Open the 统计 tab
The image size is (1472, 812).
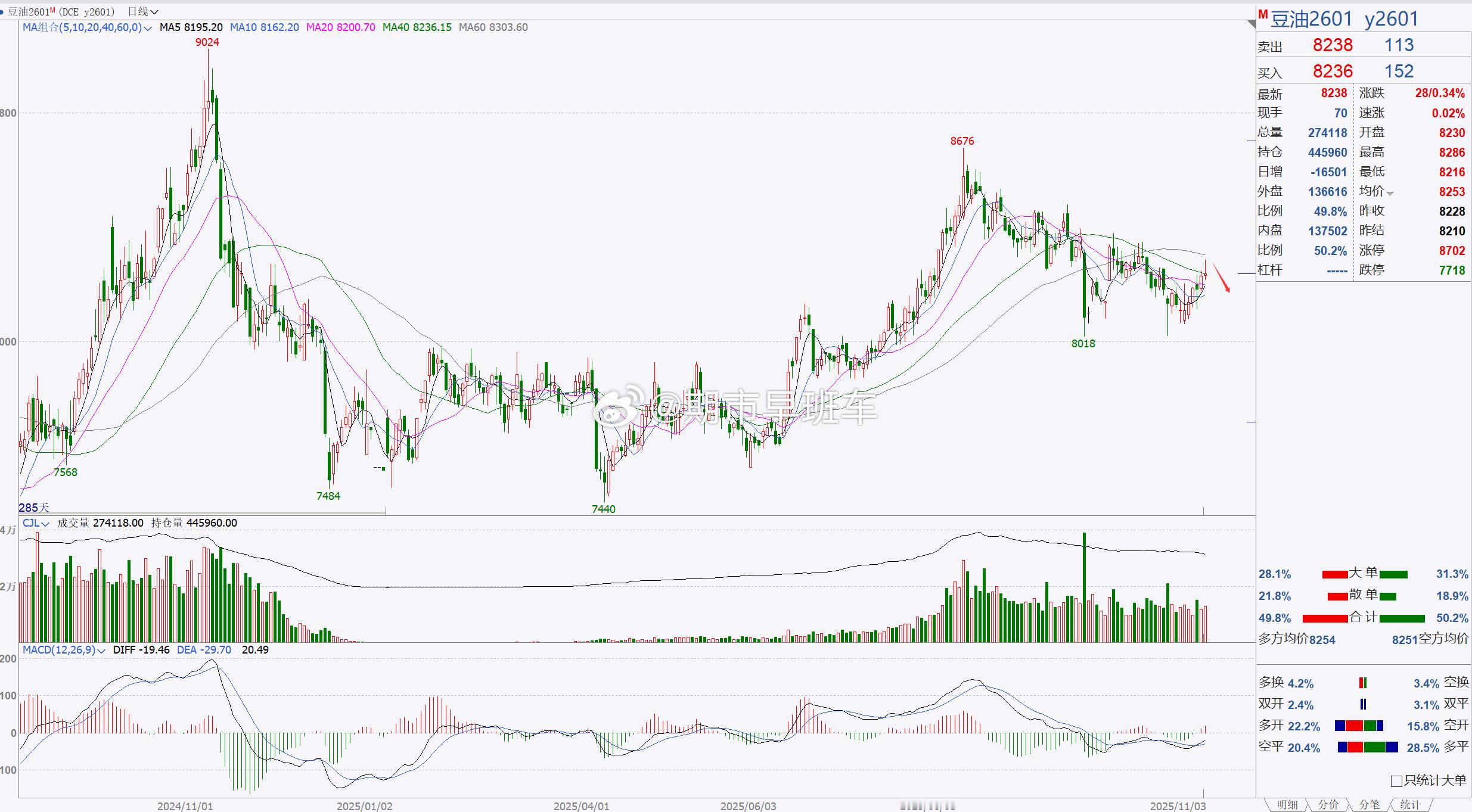point(1410,805)
